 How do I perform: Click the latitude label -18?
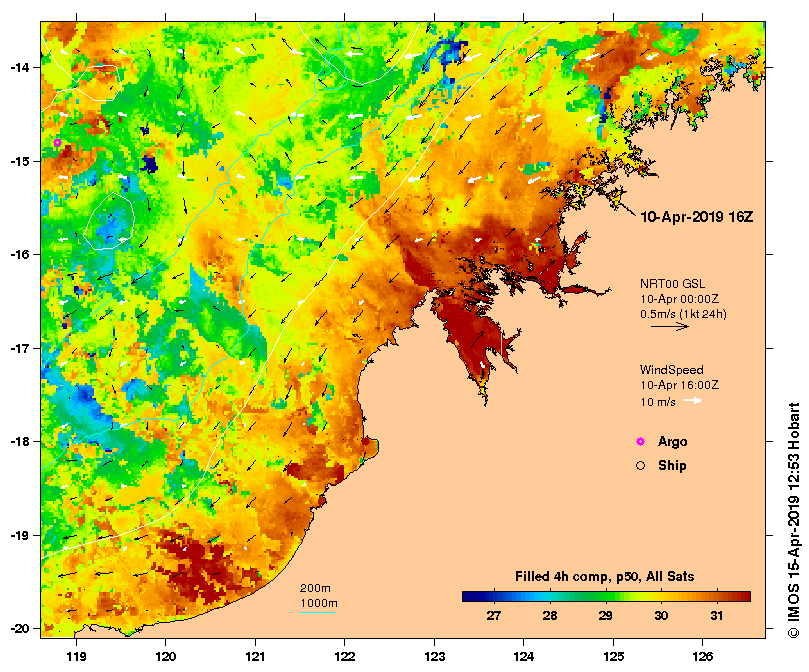pos(20,442)
